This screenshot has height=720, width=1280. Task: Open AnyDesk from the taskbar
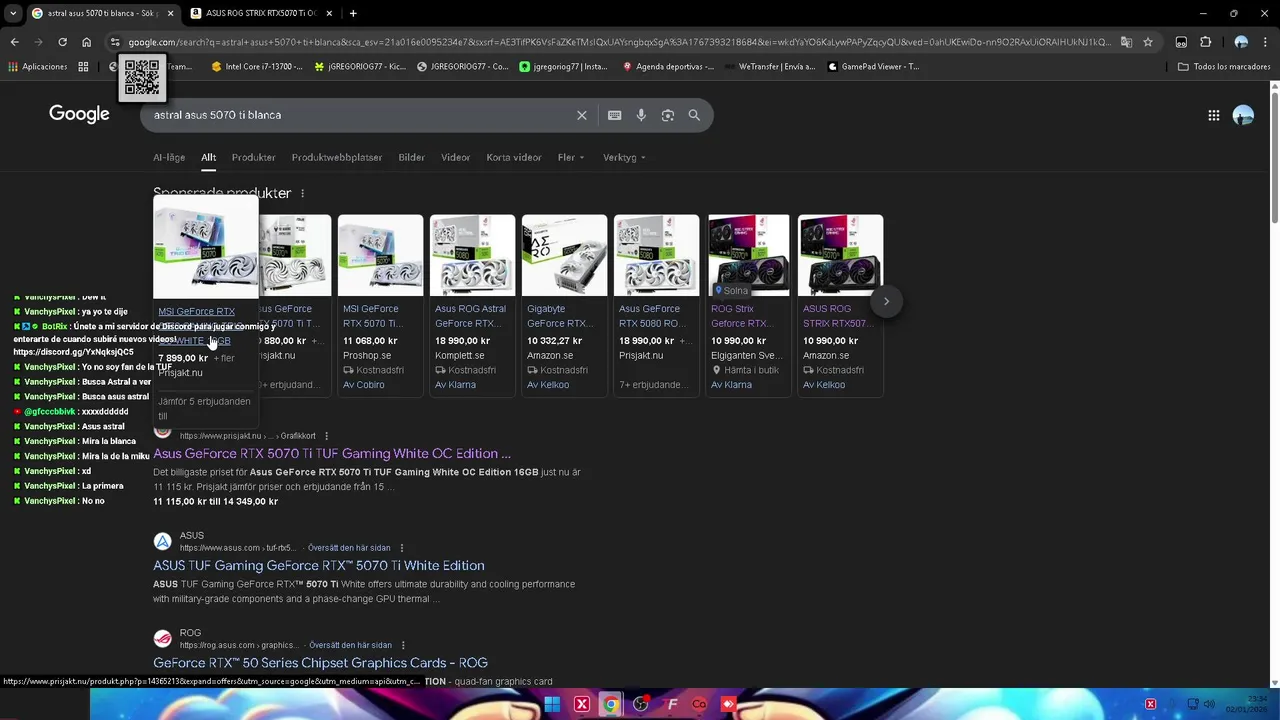(728, 704)
